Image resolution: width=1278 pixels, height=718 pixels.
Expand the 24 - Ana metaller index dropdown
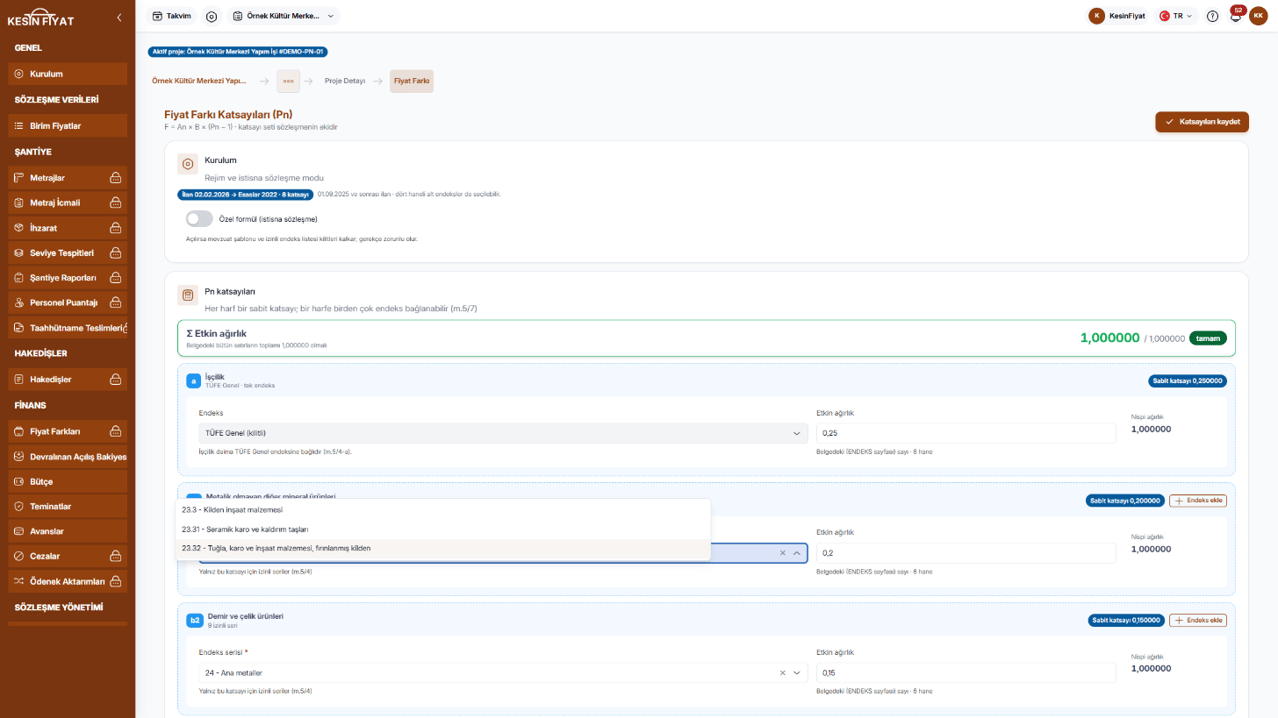click(797, 673)
